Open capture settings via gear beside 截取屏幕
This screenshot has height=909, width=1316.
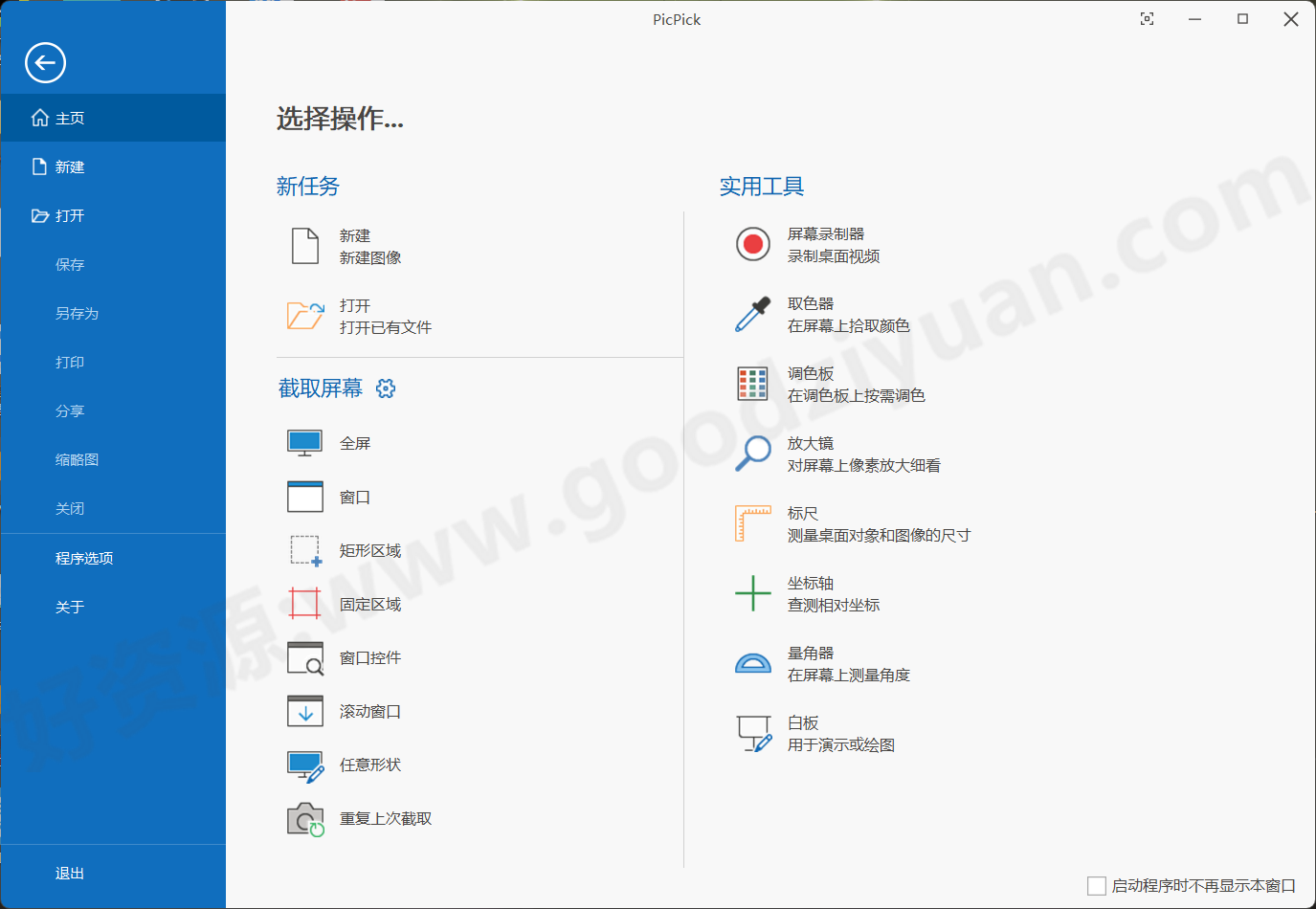386,388
